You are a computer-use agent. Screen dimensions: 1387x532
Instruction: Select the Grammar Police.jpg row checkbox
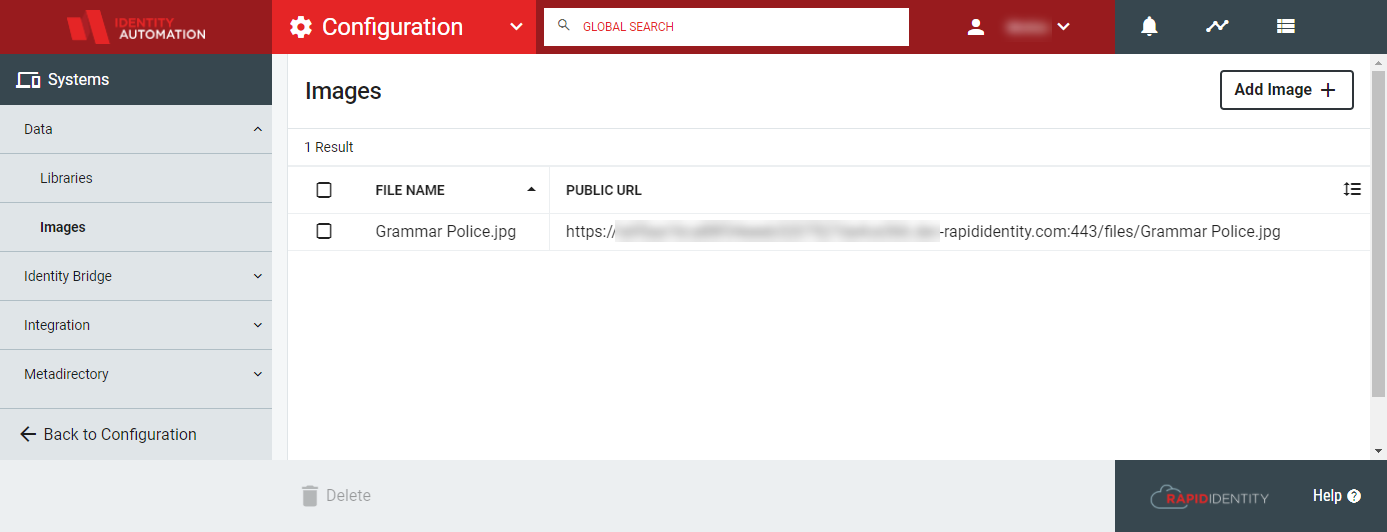point(324,231)
